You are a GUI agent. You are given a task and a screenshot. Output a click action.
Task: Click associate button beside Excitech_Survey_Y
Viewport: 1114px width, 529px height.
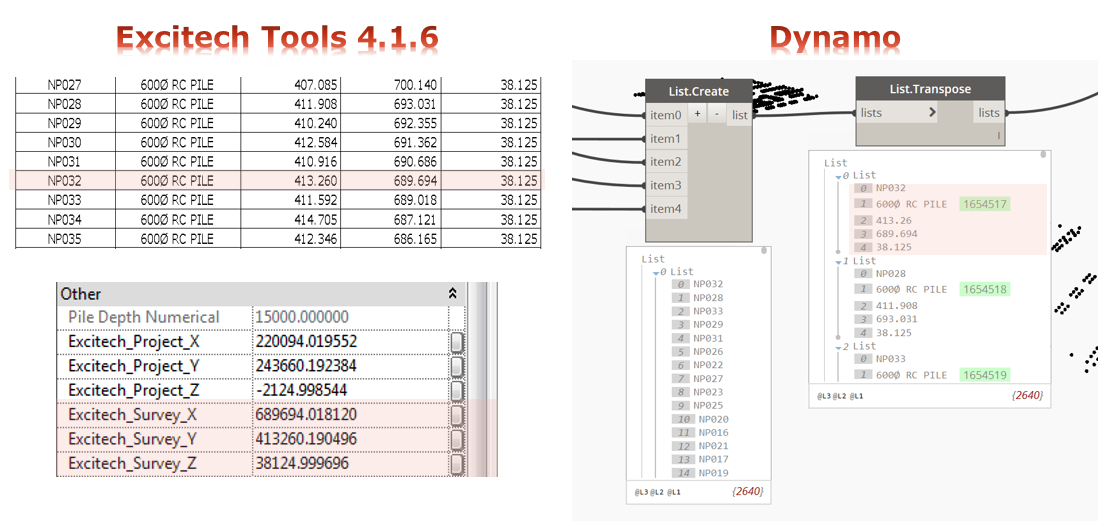pyautogui.click(x=458, y=440)
